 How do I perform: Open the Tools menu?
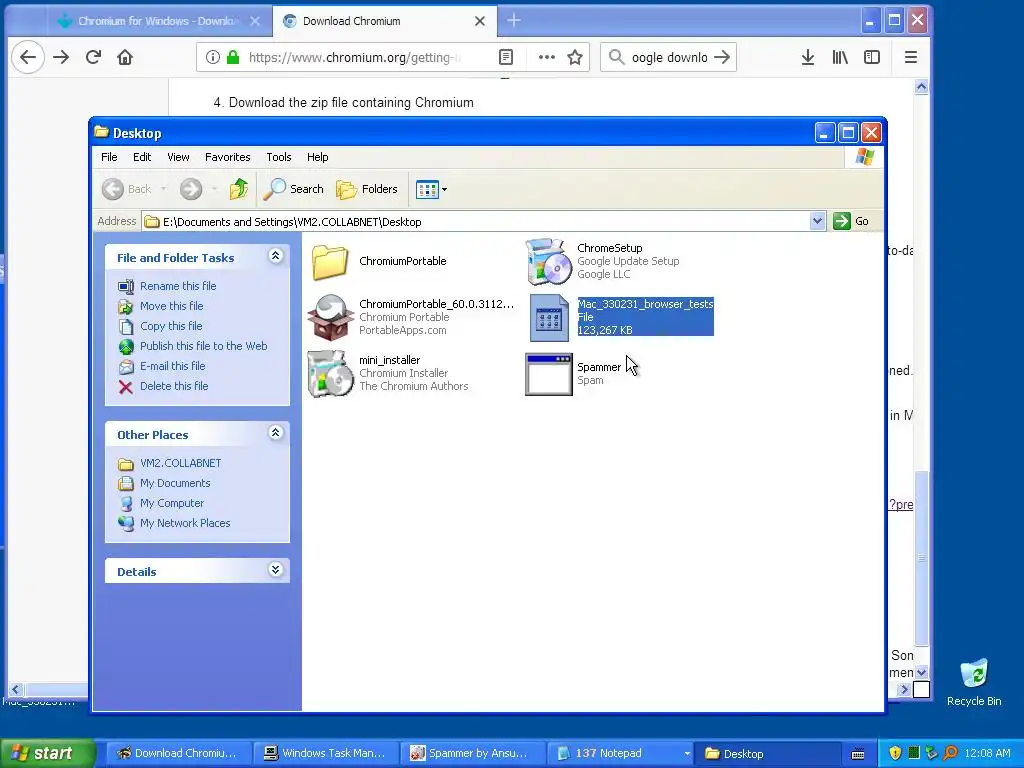(278, 157)
